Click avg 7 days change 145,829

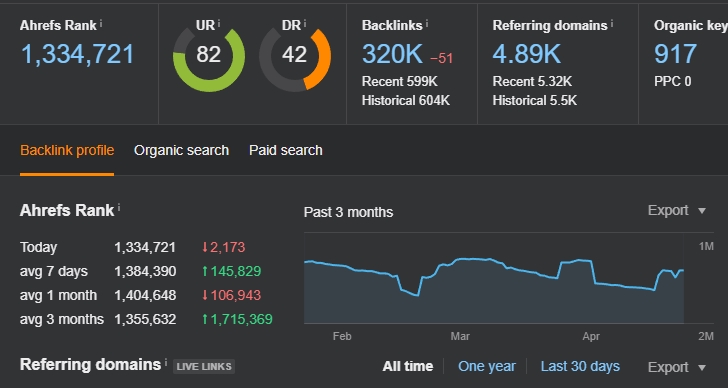(231, 272)
